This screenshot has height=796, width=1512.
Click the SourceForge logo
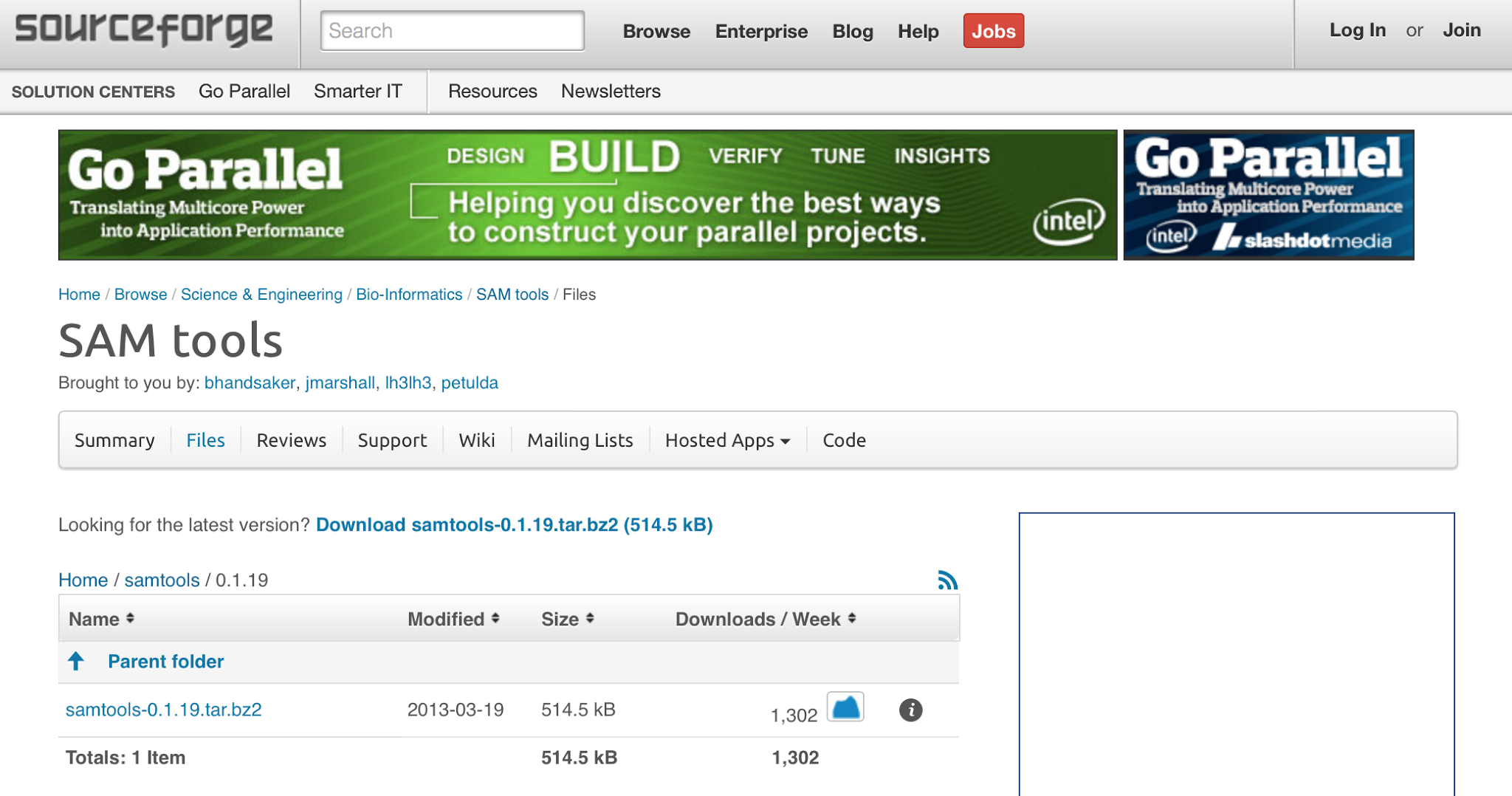[142, 30]
